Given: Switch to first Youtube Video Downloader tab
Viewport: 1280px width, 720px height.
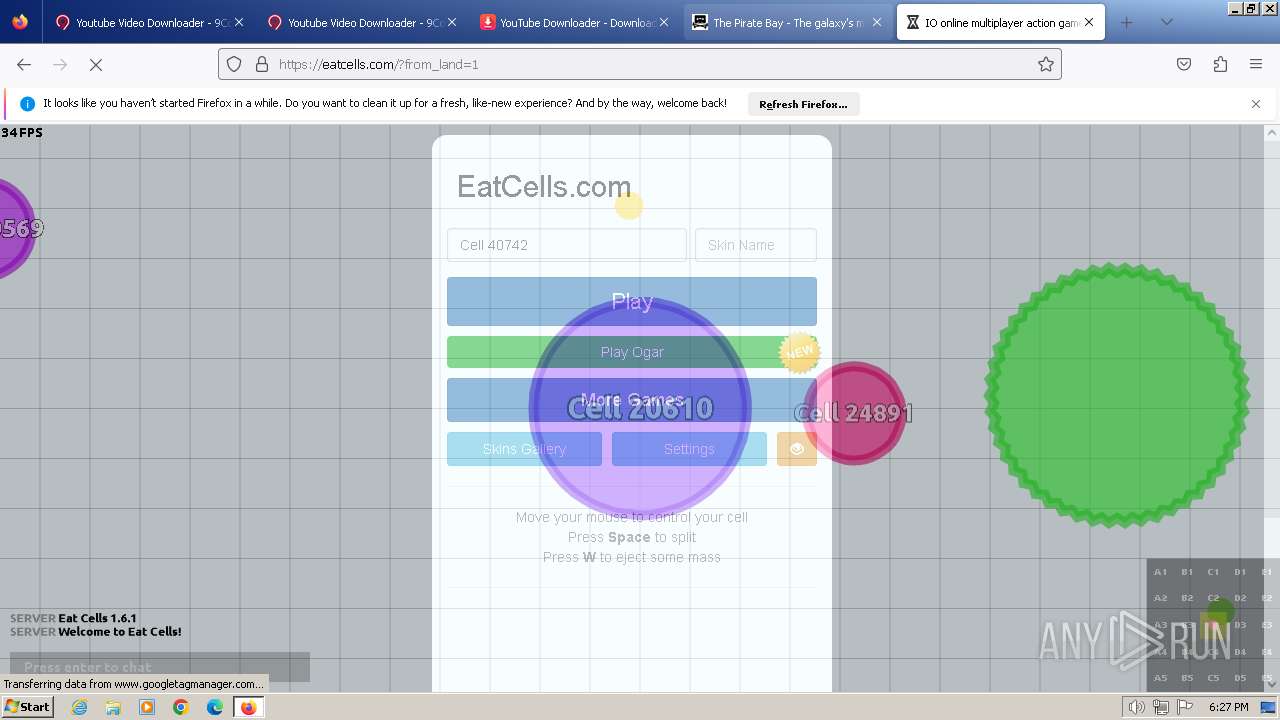Looking at the screenshot, I should (x=150, y=22).
